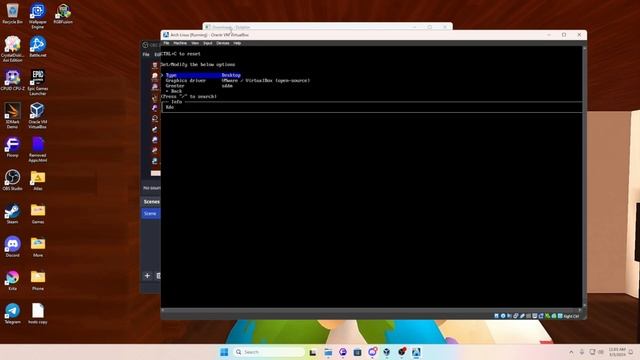
Task: Click Right Ctrl host key indicator in VirtualBox
Action: (x=571, y=316)
